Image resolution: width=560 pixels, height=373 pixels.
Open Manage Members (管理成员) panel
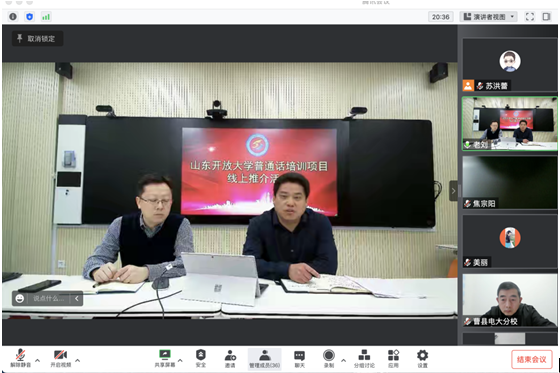(265, 358)
